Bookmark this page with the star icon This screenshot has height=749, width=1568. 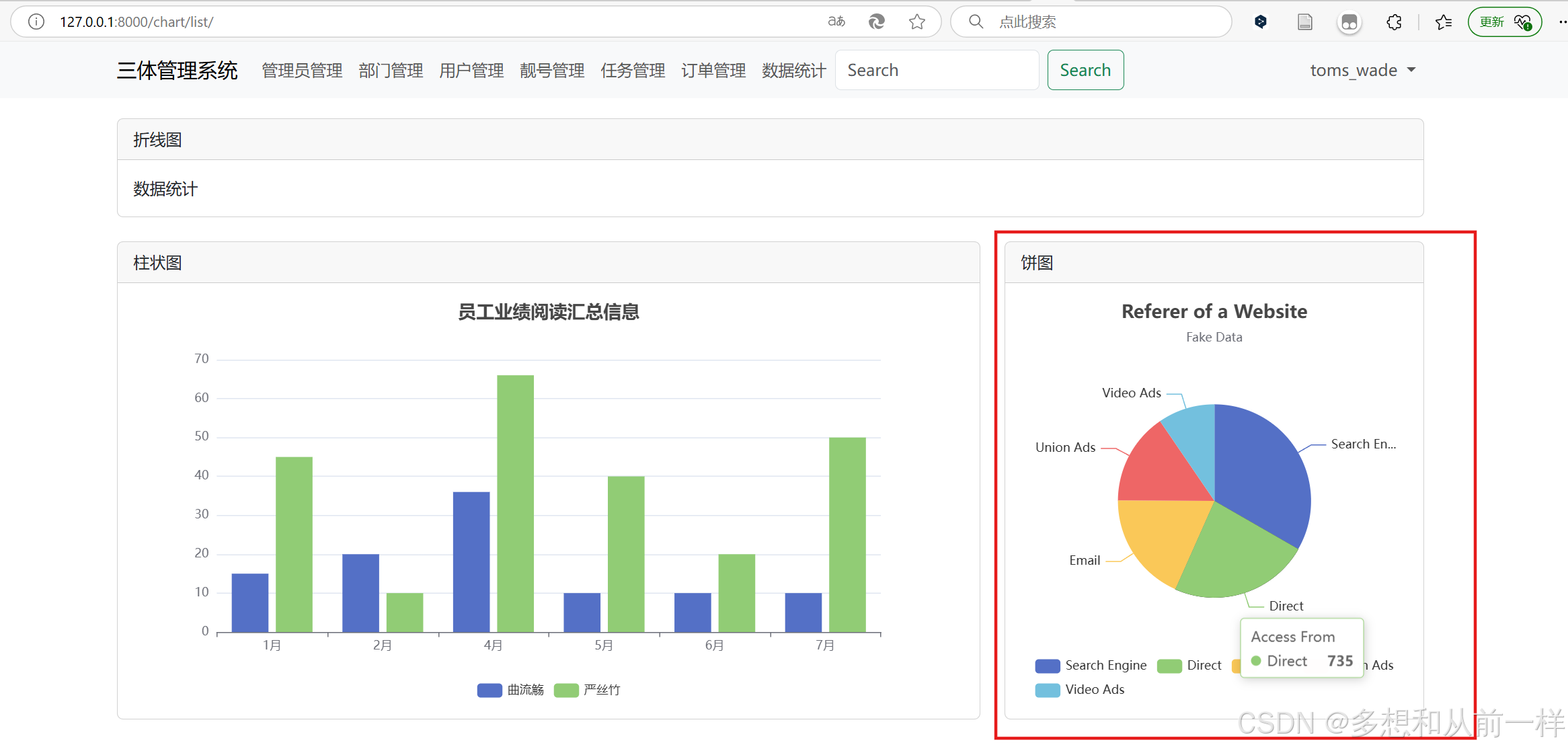point(916,22)
